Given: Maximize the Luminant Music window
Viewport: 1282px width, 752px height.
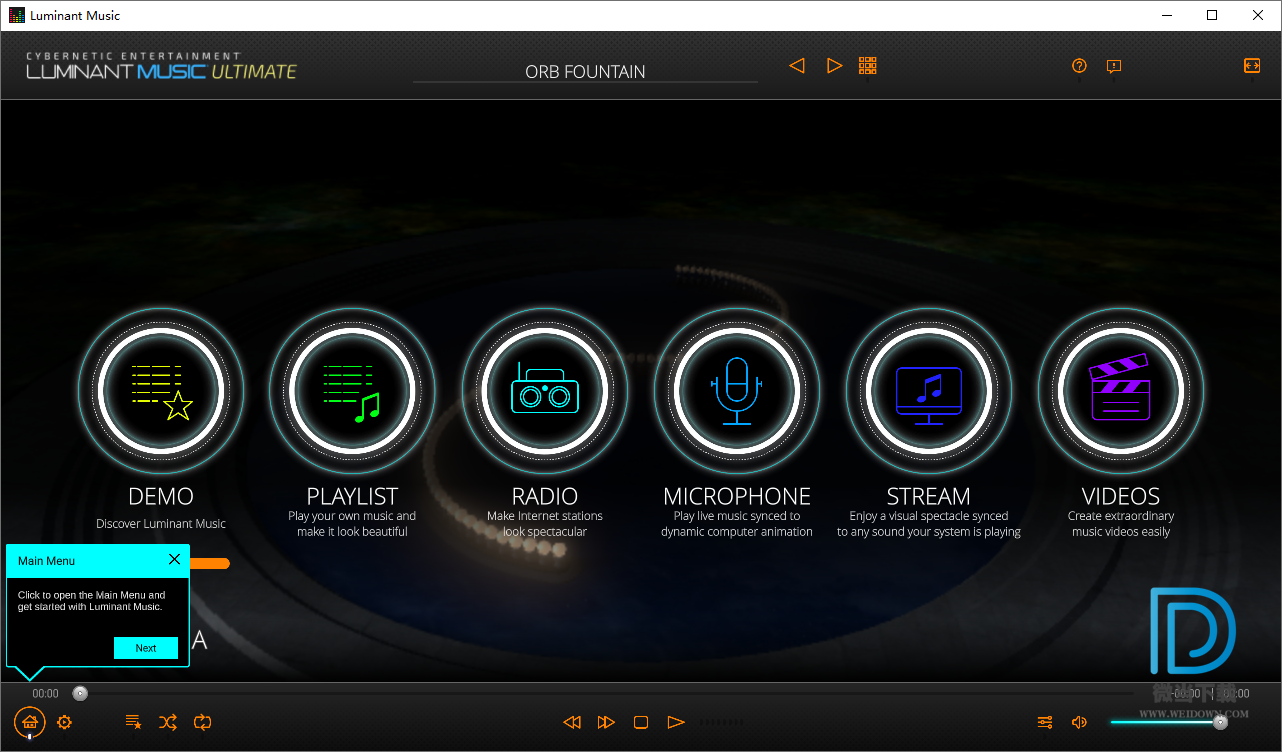Looking at the screenshot, I should point(1212,15).
